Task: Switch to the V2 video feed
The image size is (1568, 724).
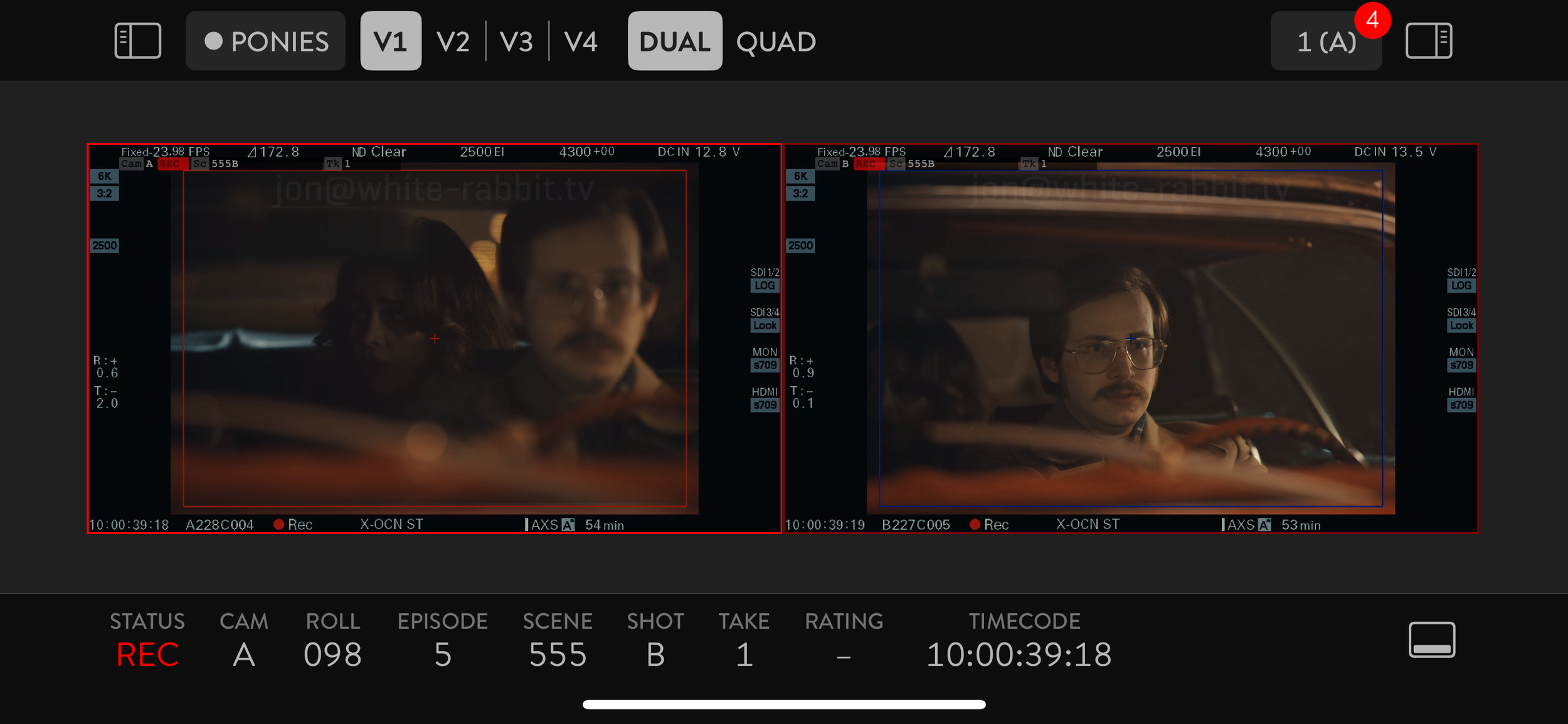Action: coord(453,41)
